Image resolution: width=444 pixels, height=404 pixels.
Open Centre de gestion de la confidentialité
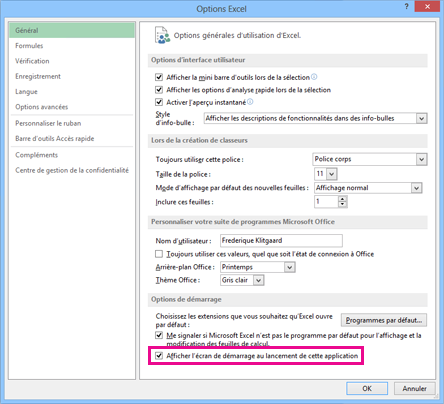point(72,170)
